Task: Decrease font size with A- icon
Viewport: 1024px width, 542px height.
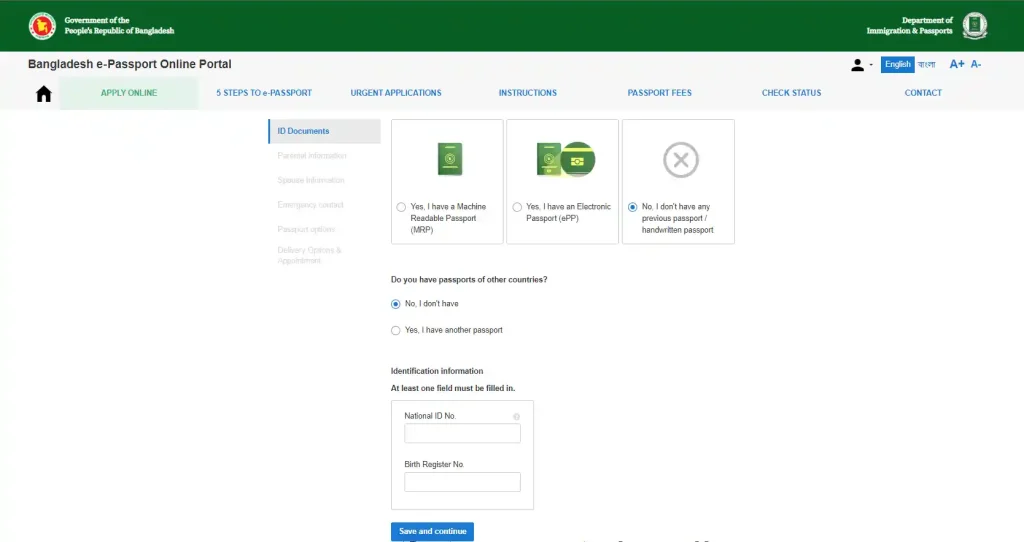Action: [976, 64]
